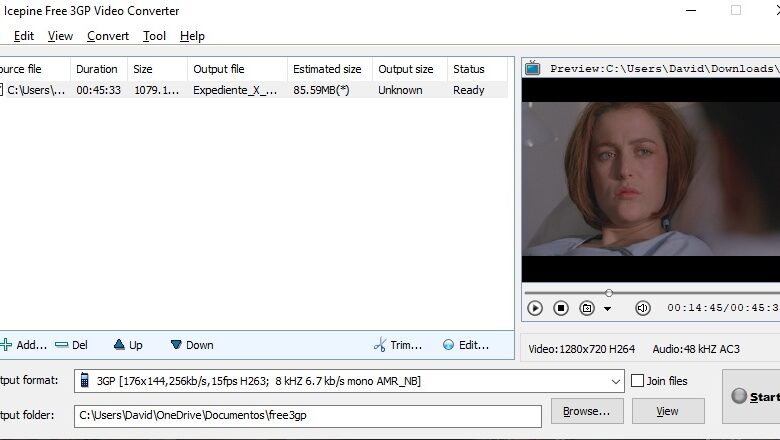Start the conversion
Screen dimensions: 780x440
[752, 396]
